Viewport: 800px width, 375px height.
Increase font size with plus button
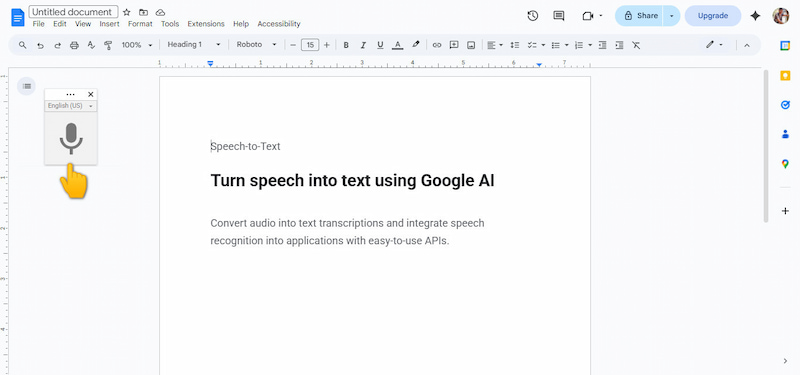[327, 45]
